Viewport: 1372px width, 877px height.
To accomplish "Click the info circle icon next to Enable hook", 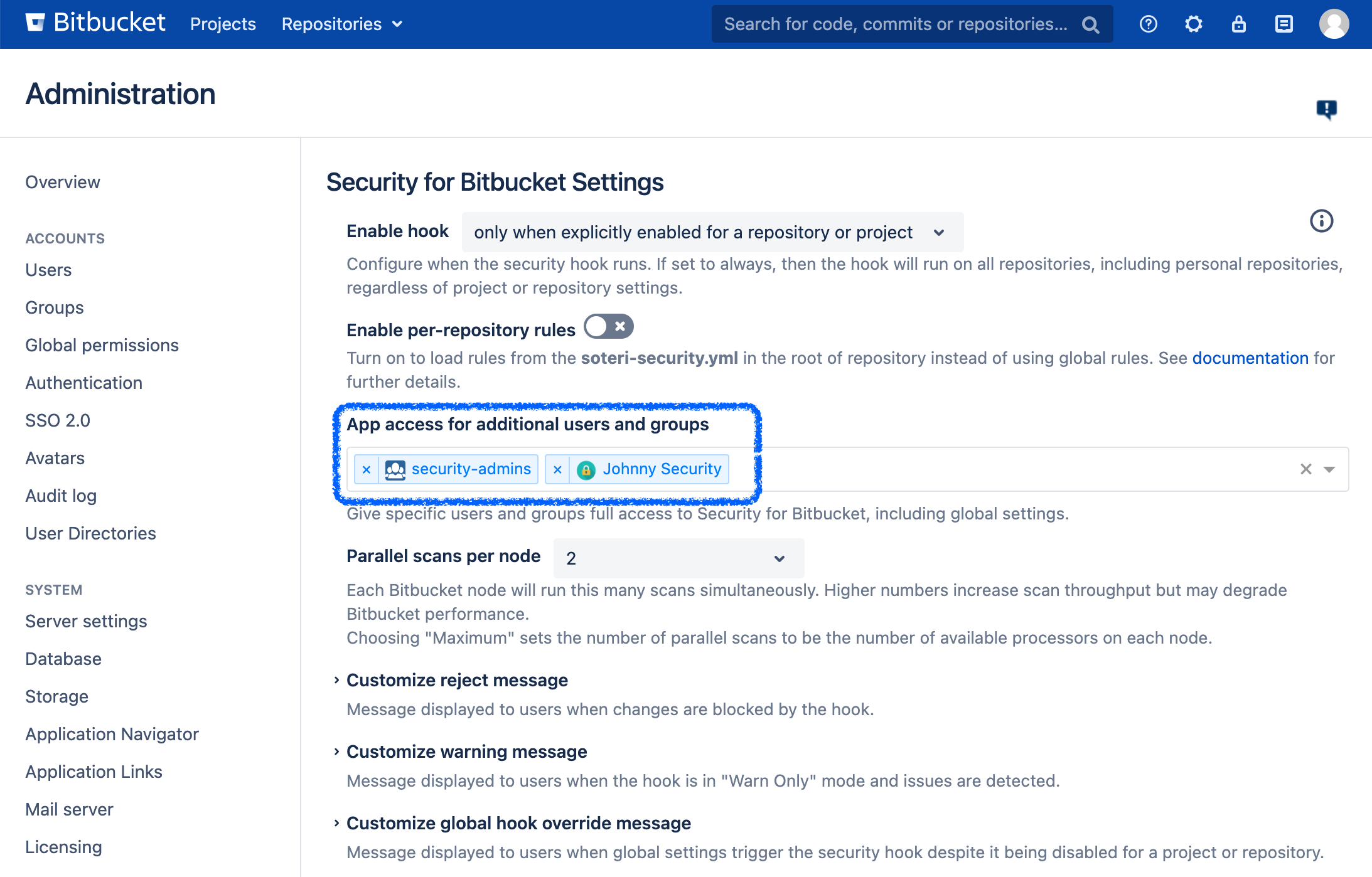I will click(1322, 220).
